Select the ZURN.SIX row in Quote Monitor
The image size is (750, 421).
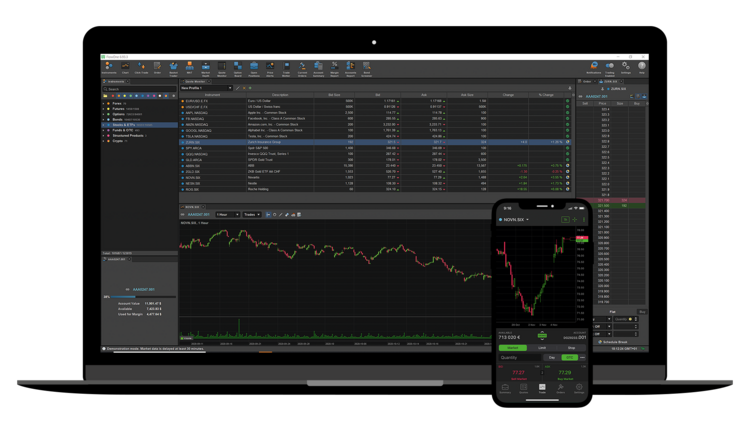pyautogui.click(x=375, y=142)
